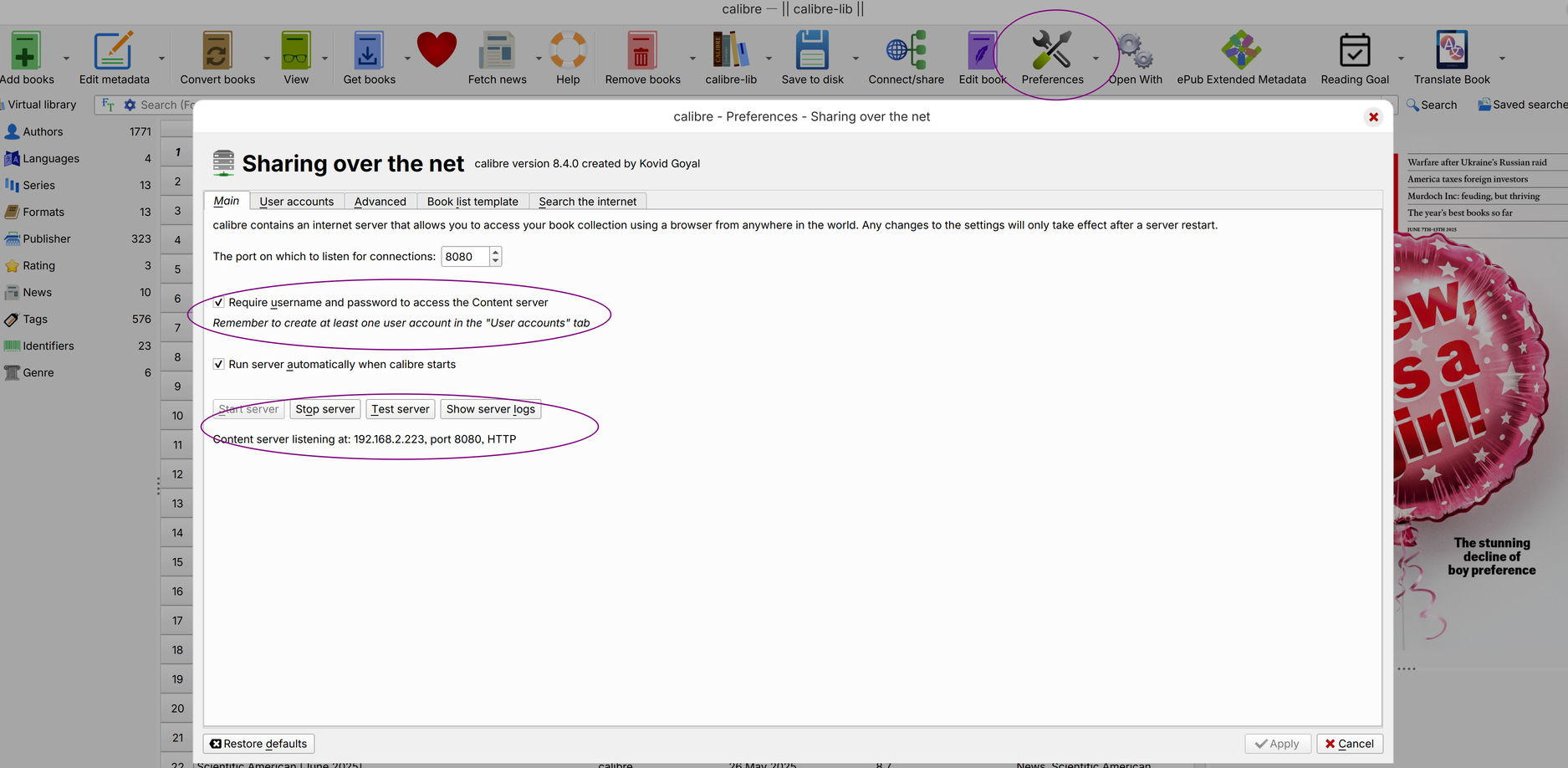Viewport: 1568px width, 768px height.
Task: Click the Convert books icon
Action: click(x=217, y=52)
